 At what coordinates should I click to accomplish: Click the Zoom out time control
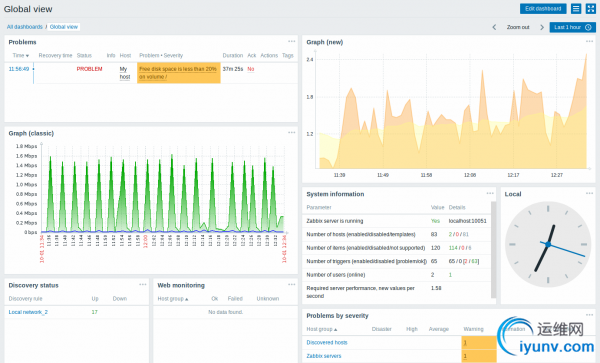tap(518, 27)
